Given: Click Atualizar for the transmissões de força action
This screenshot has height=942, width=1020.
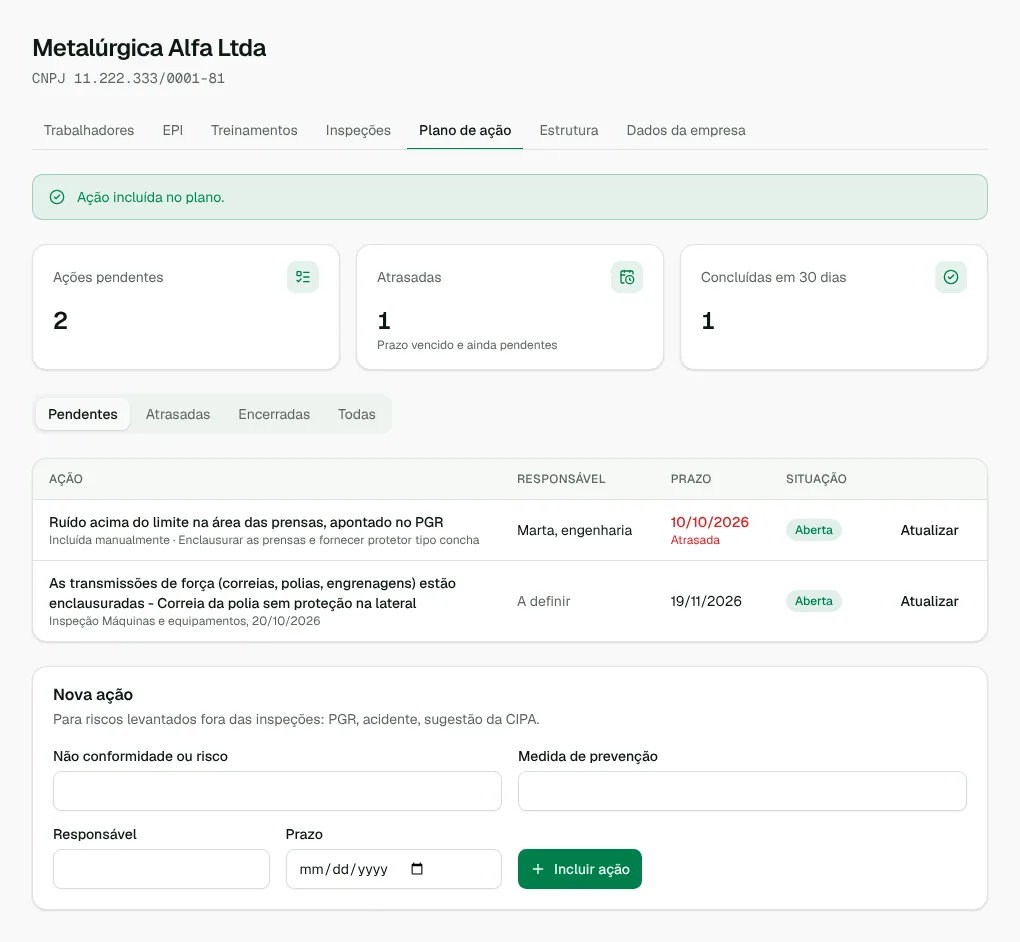Looking at the screenshot, I should (929, 601).
